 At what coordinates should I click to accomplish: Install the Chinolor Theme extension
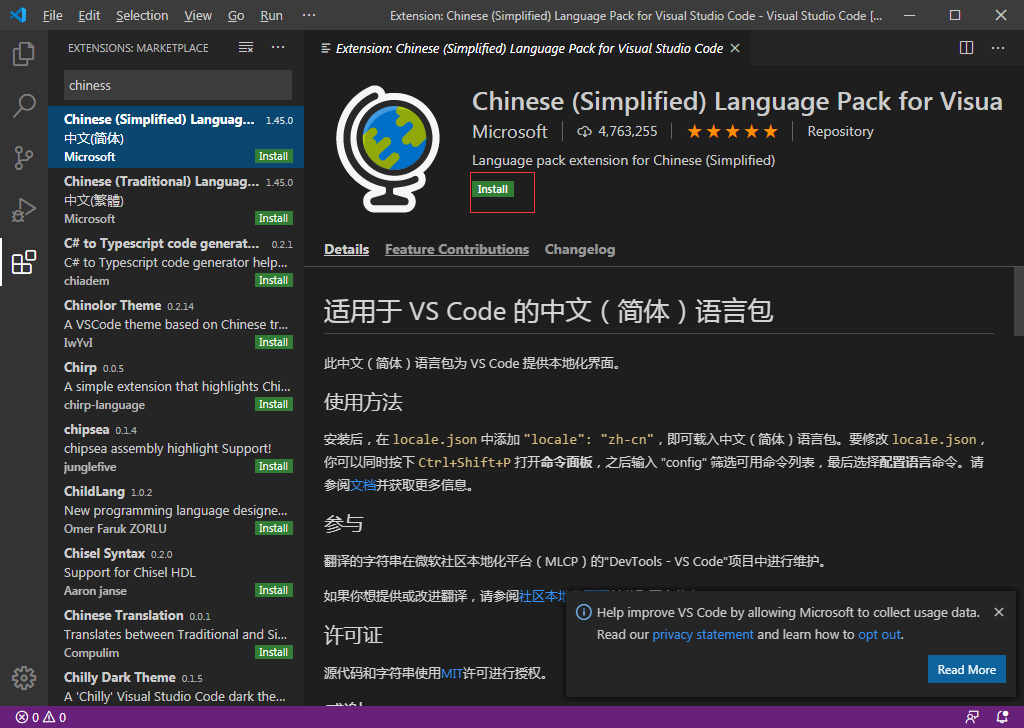[274, 343]
